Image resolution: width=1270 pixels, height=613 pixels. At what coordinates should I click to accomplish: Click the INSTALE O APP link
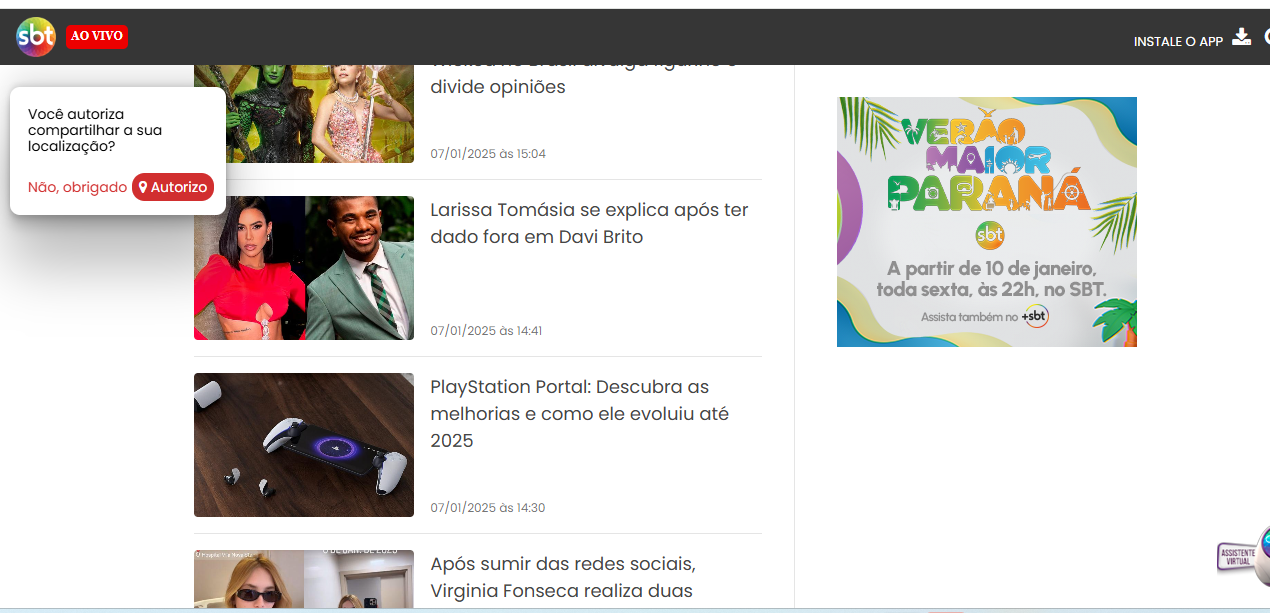(1178, 41)
